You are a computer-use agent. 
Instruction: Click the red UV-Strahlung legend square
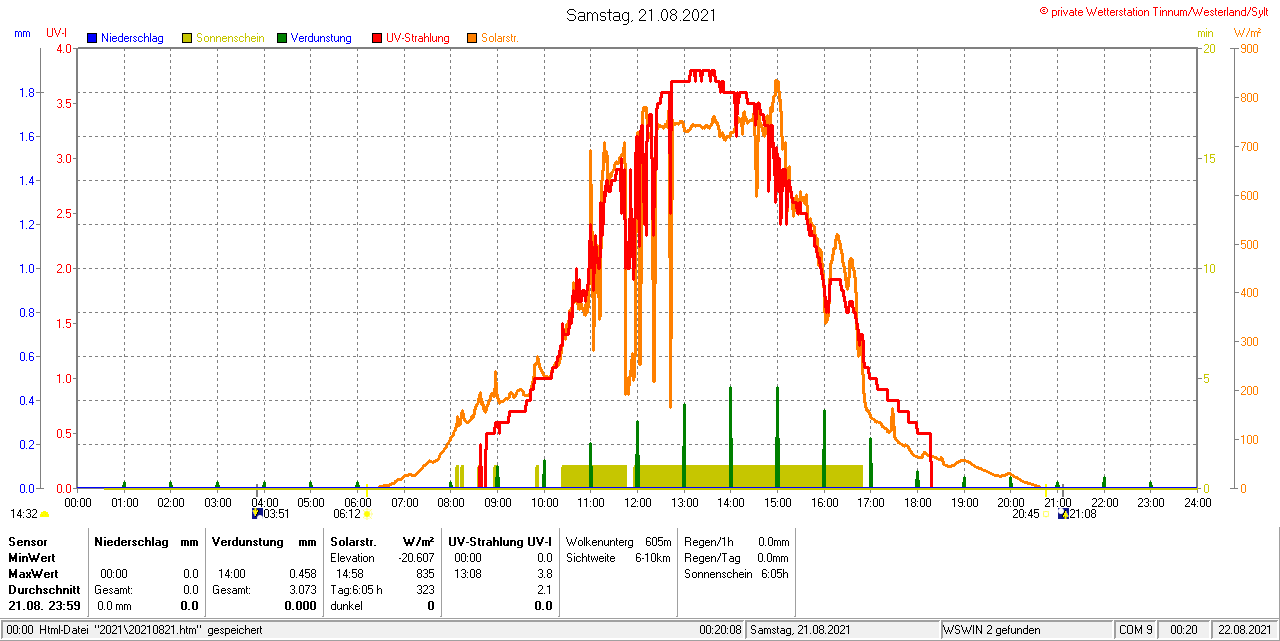click(x=377, y=38)
